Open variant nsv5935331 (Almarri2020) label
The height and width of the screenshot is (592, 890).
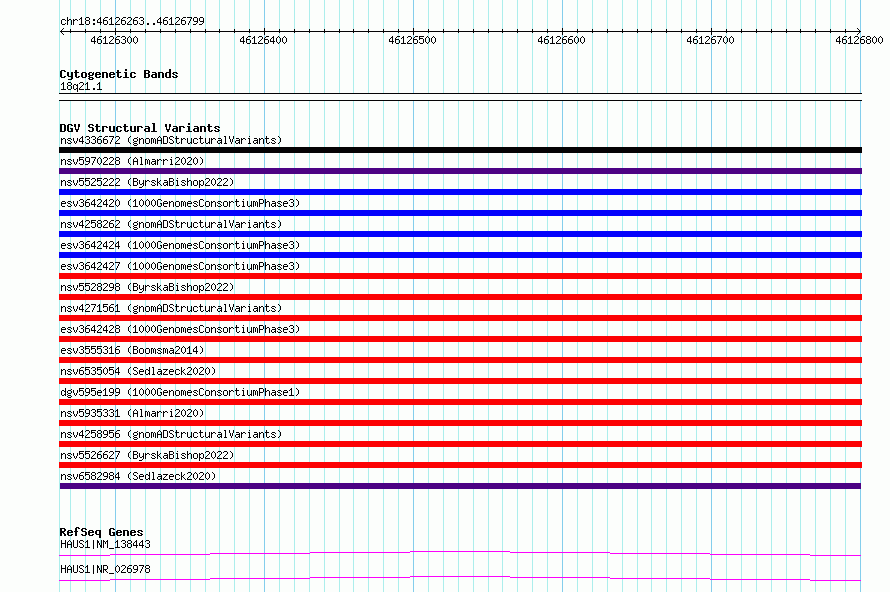132,413
